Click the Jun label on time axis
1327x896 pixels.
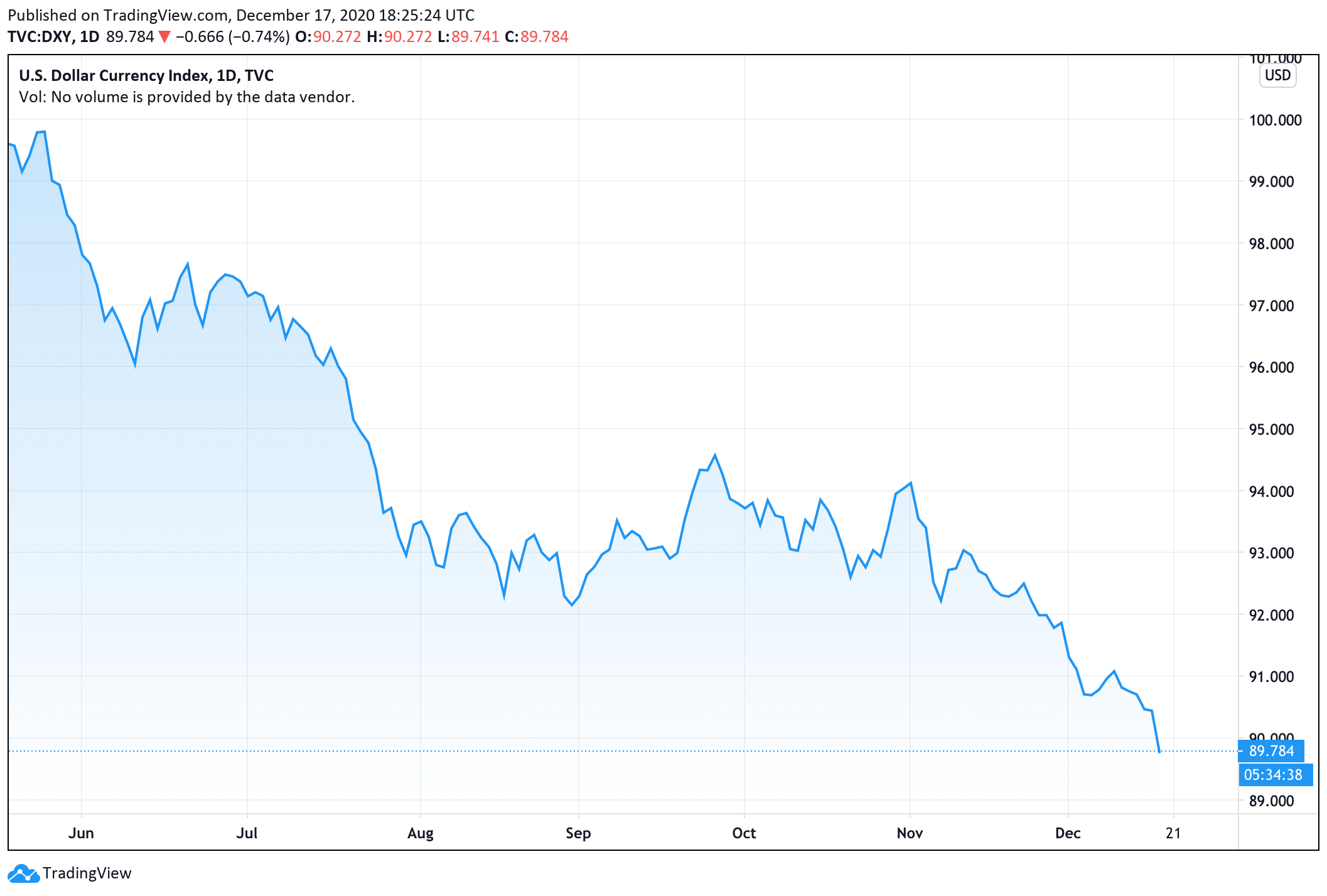pyautogui.click(x=81, y=833)
